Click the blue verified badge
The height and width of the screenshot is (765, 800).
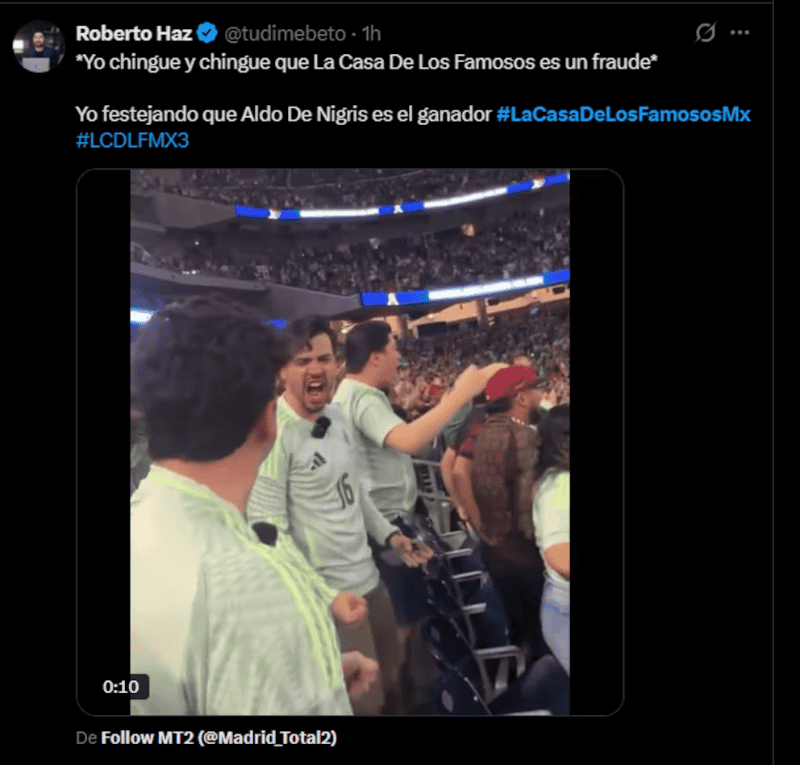pyautogui.click(x=207, y=34)
